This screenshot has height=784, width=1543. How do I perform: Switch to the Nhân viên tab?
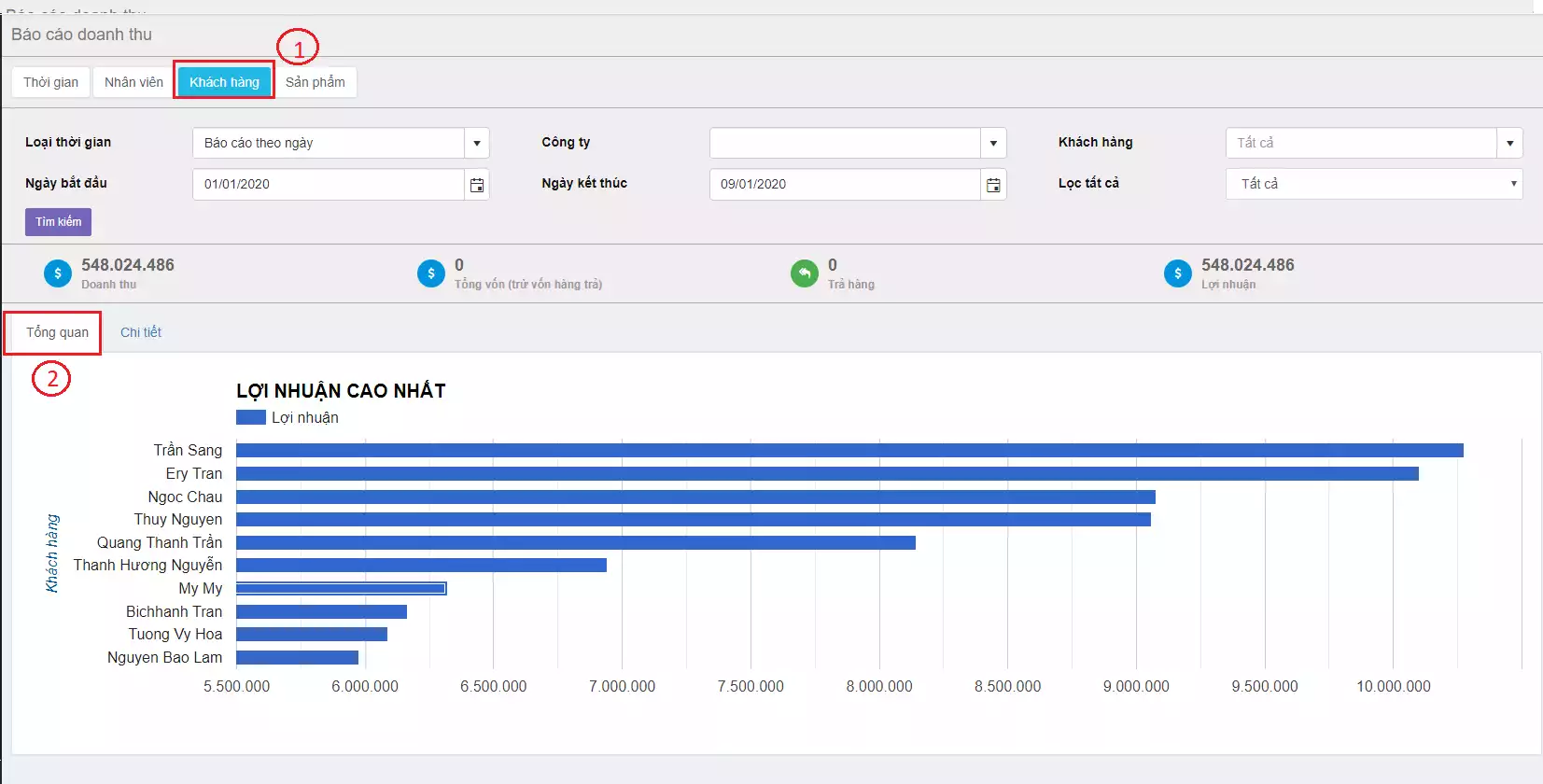pyautogui.click(x=133, y=82)
